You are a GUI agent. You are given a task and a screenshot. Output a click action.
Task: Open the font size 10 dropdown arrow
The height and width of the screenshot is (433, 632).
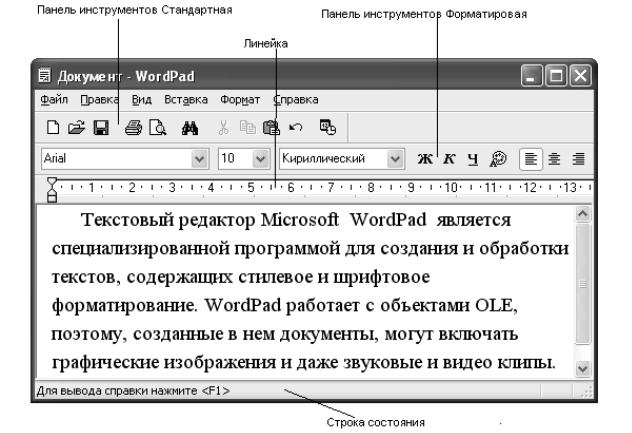260,159
